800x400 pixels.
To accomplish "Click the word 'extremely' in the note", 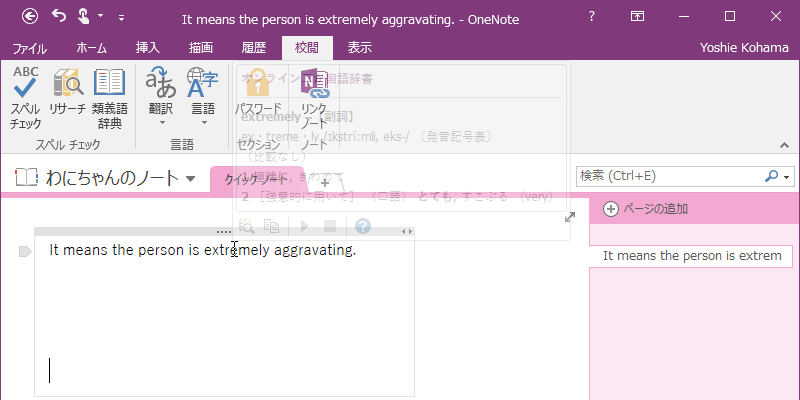I will click(x=237, y=250).
